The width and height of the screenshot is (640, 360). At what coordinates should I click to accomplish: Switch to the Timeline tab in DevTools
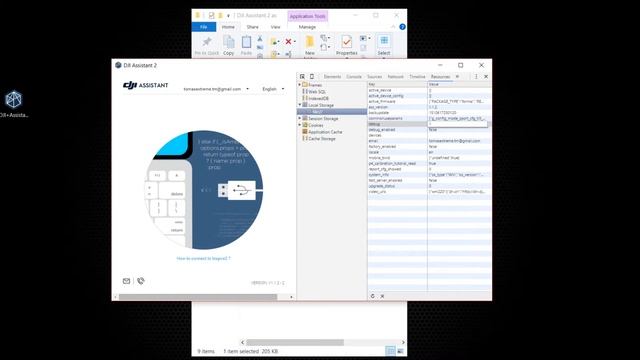pos(417,76)
